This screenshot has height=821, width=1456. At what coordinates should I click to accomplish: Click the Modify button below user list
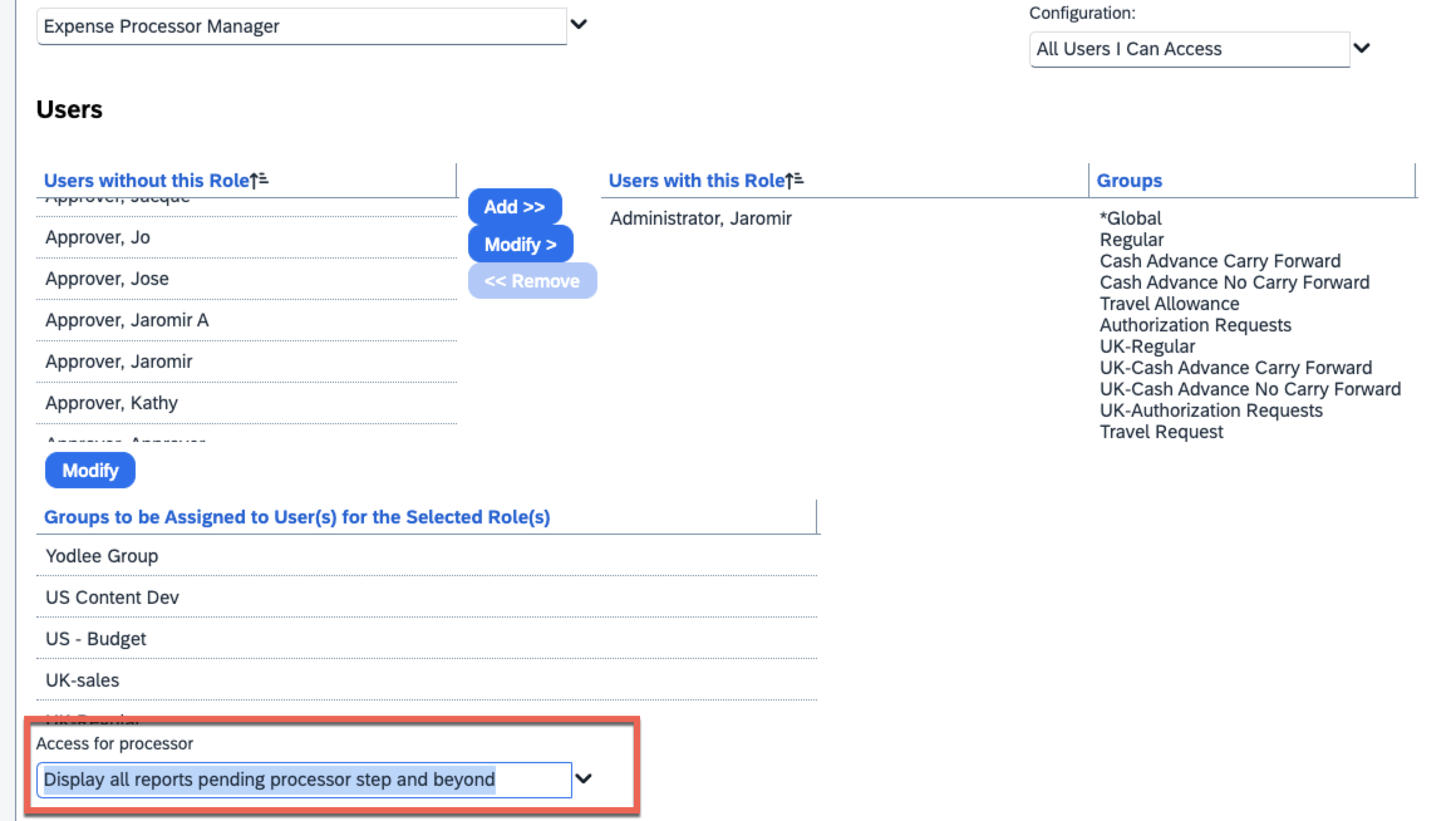tap(90, 470)
